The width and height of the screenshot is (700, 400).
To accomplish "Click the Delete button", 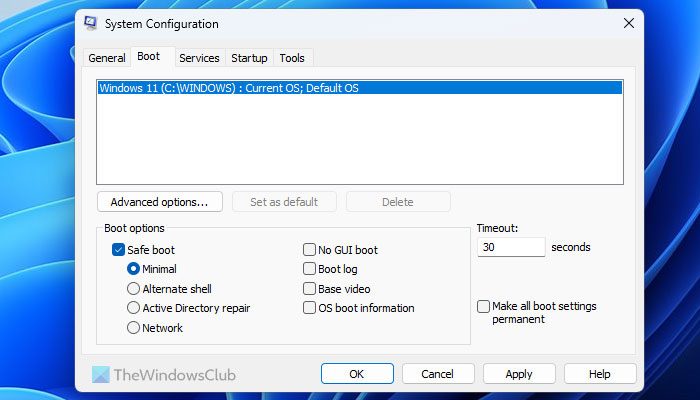I will [x=398, y=202].
